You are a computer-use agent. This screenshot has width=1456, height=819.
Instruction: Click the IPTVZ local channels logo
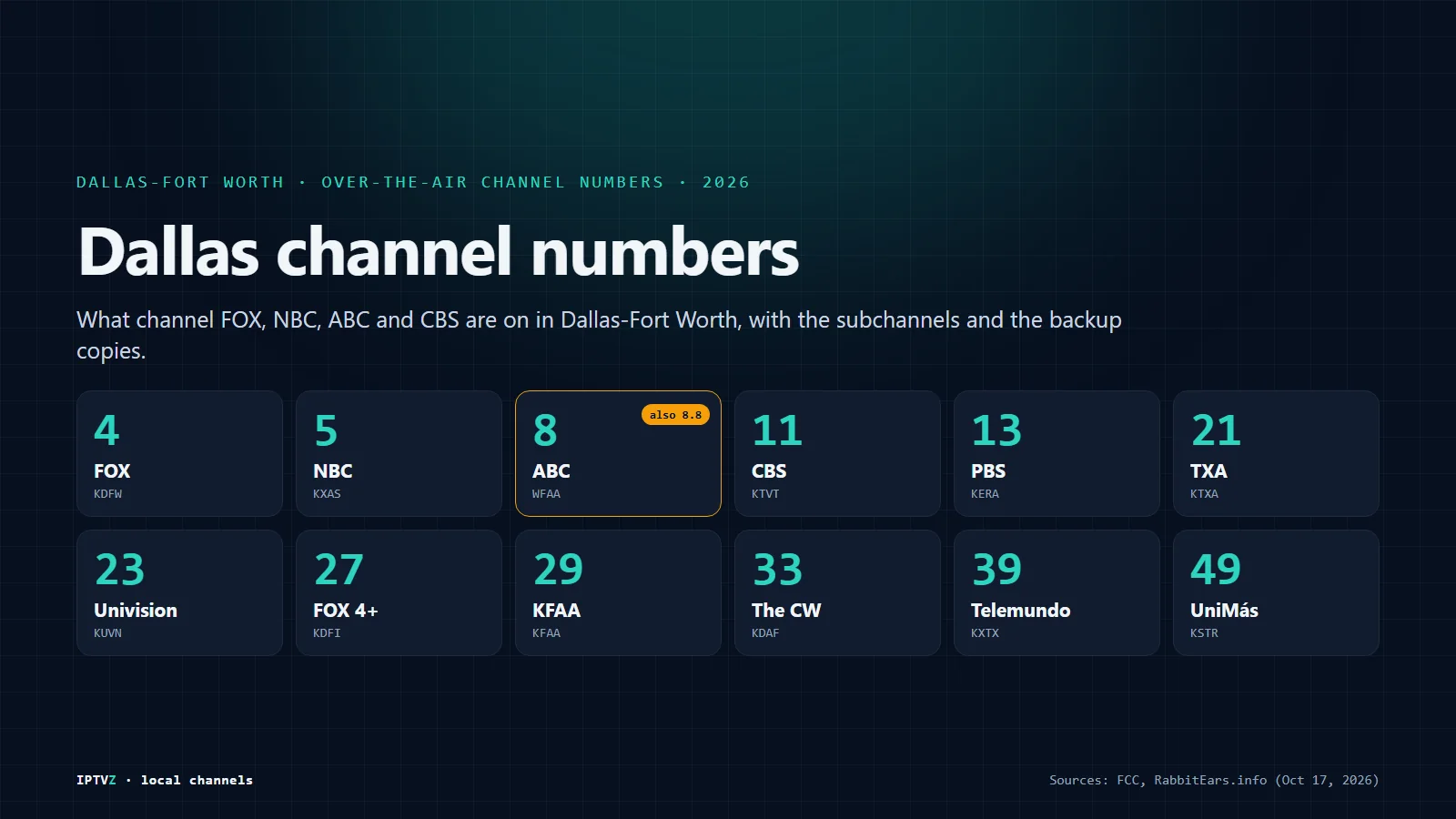tap(165, 780)
